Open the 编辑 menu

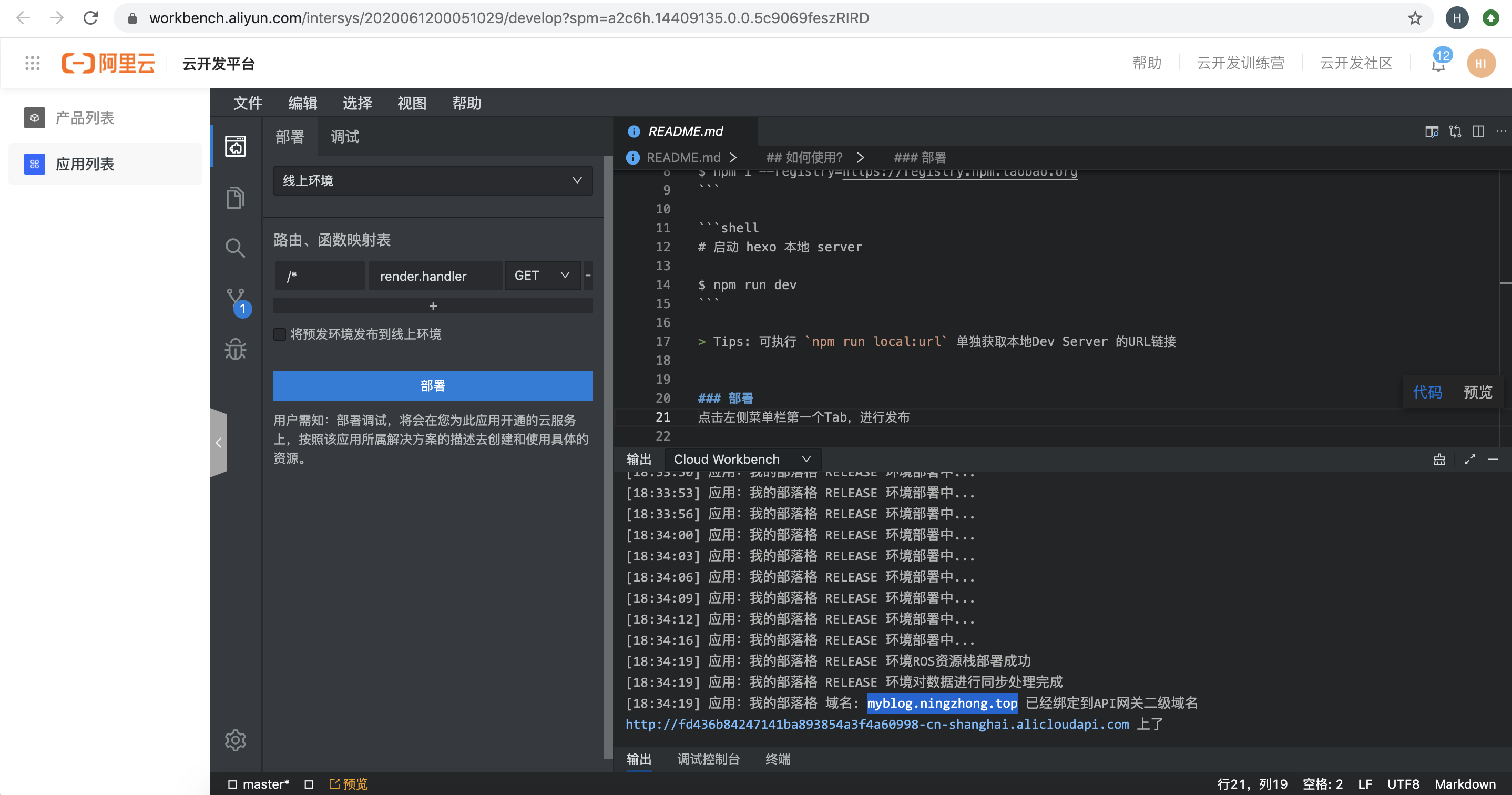coord(302,104)
